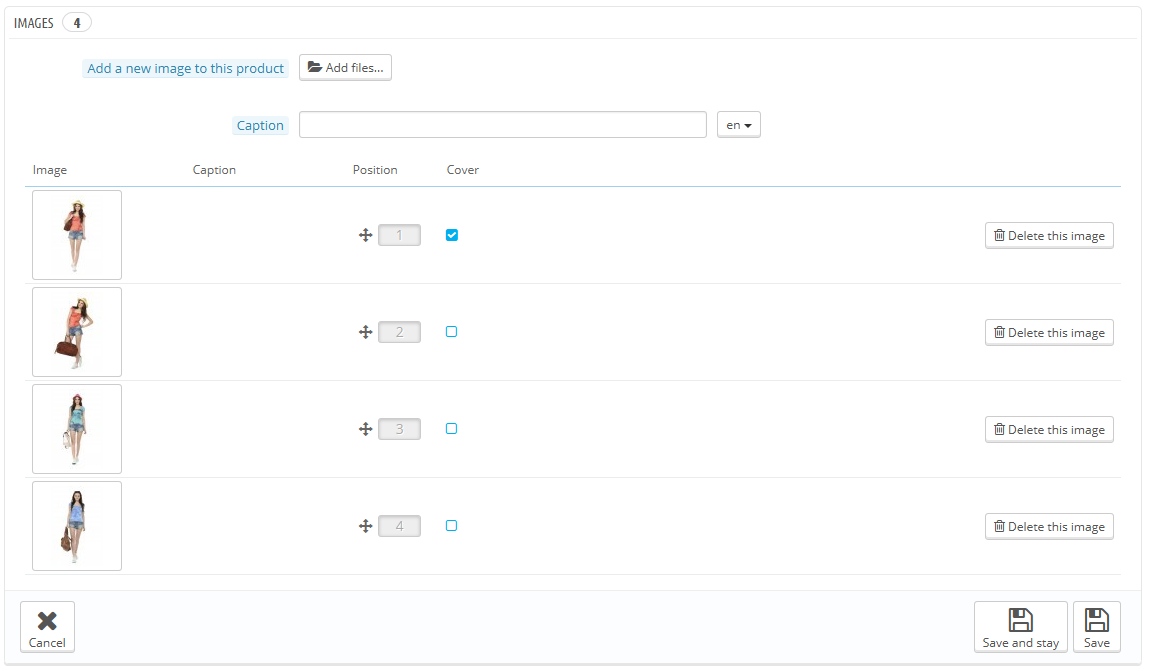Click the position 1 number field
The height and width of the screenshot is (671, 1152).
pos(400,235)
